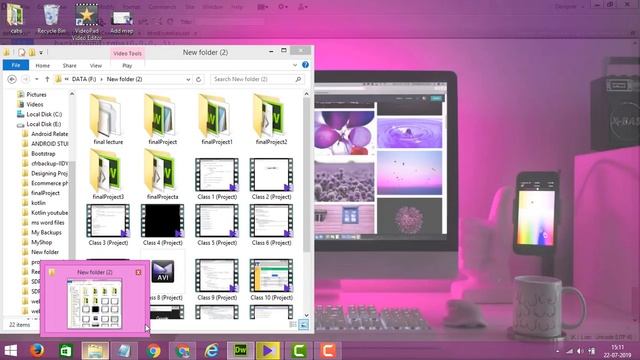The width and height of the screenshot is (640, 360).
Task: Open Internet Explorer from the taskbar
Action: click(x=211, y=351)
